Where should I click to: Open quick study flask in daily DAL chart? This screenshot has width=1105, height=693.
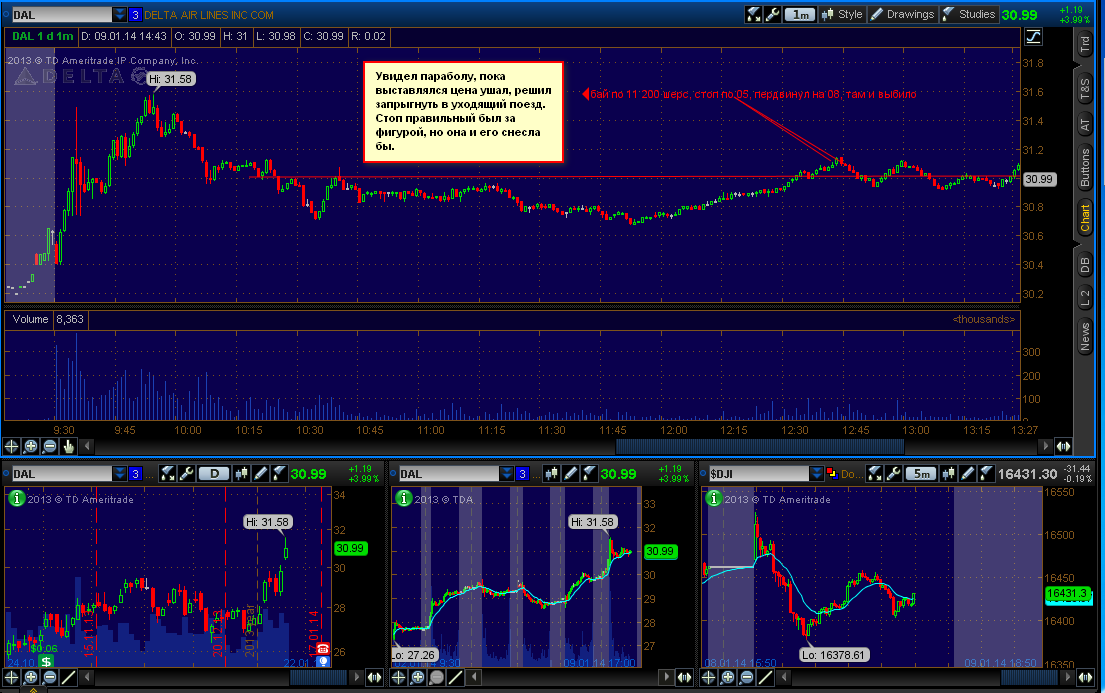[x=167, y=474]
